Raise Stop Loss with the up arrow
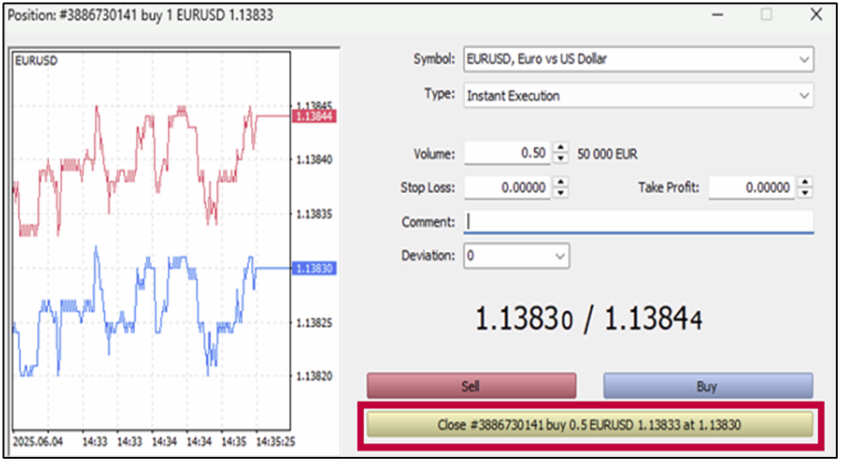The width and height of the screenshot is (842, 464). click(x=560, y=182)
